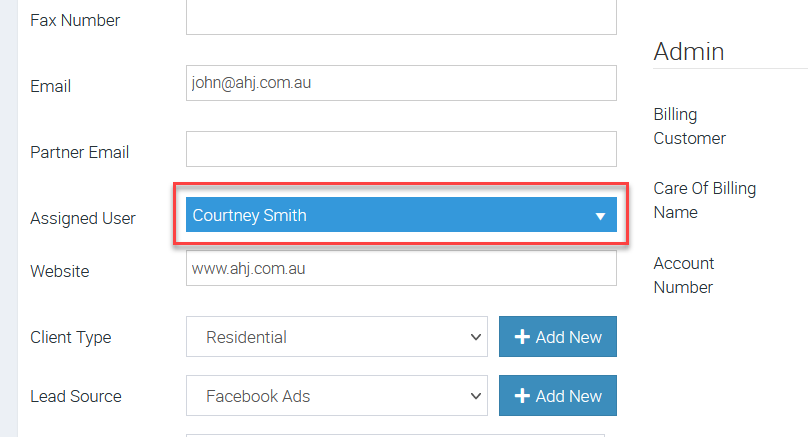Open the Client Type dropdown chevron
The image size is (808, 437).
point(476,337)
